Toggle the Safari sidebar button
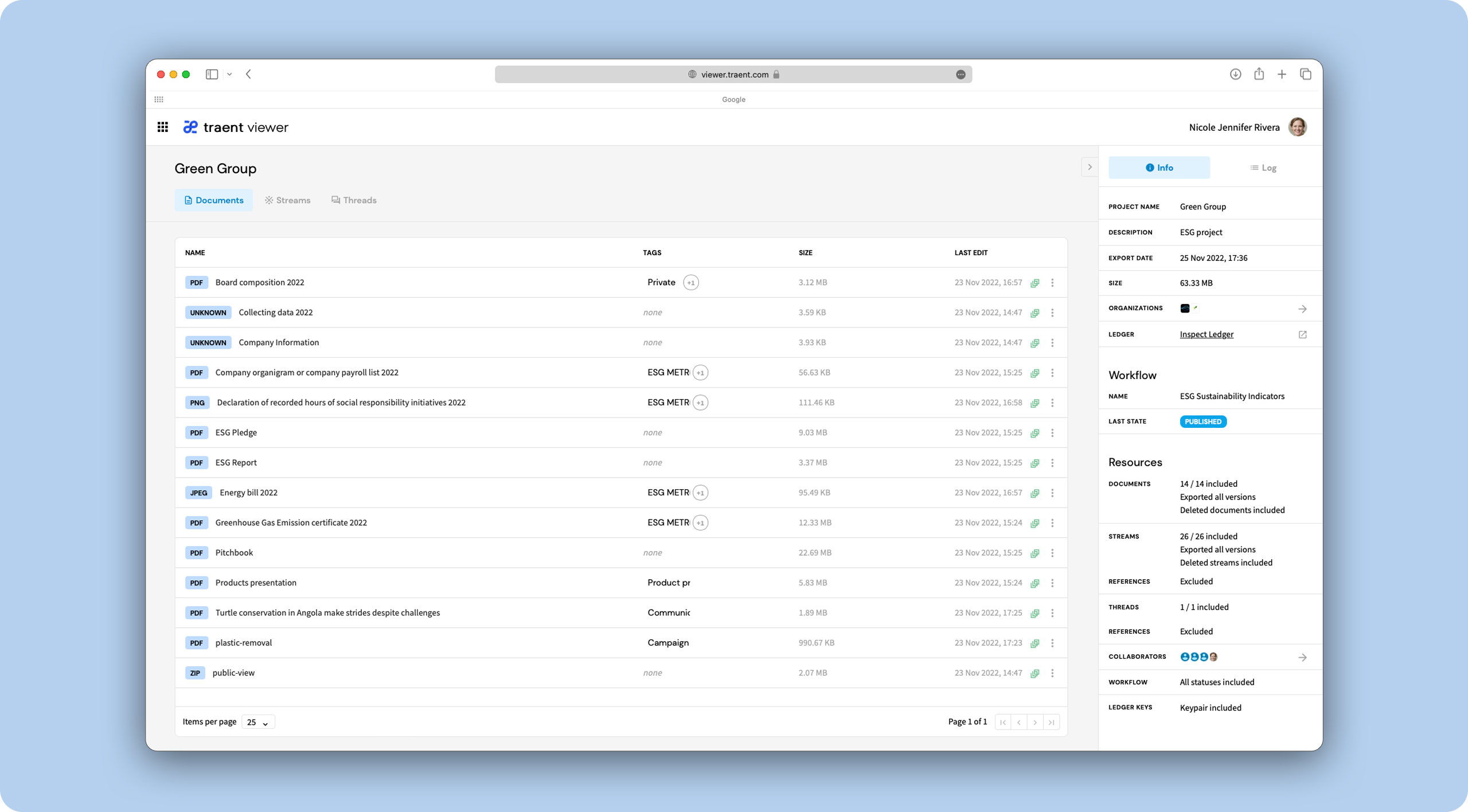Screen dimensions: 1468x812 [x=212, y=74]
